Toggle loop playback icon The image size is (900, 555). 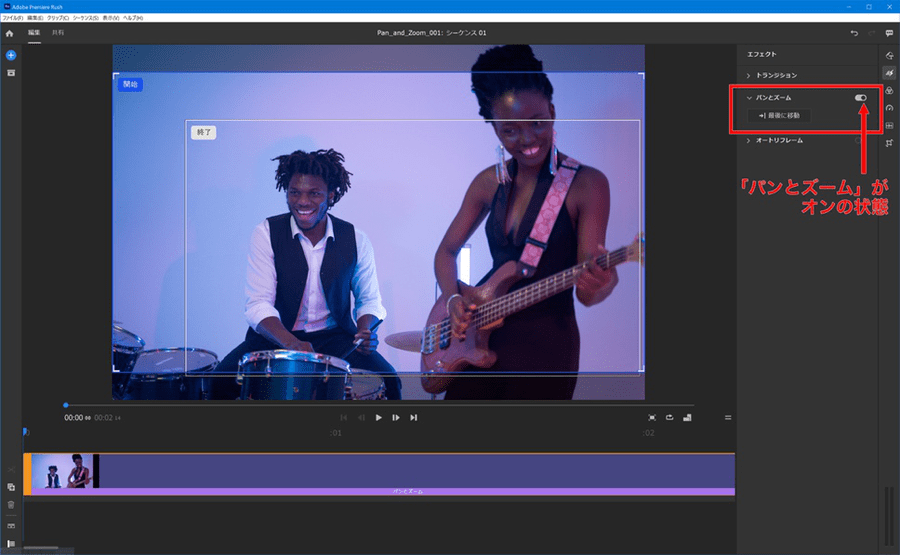click(x=669, y=417)
